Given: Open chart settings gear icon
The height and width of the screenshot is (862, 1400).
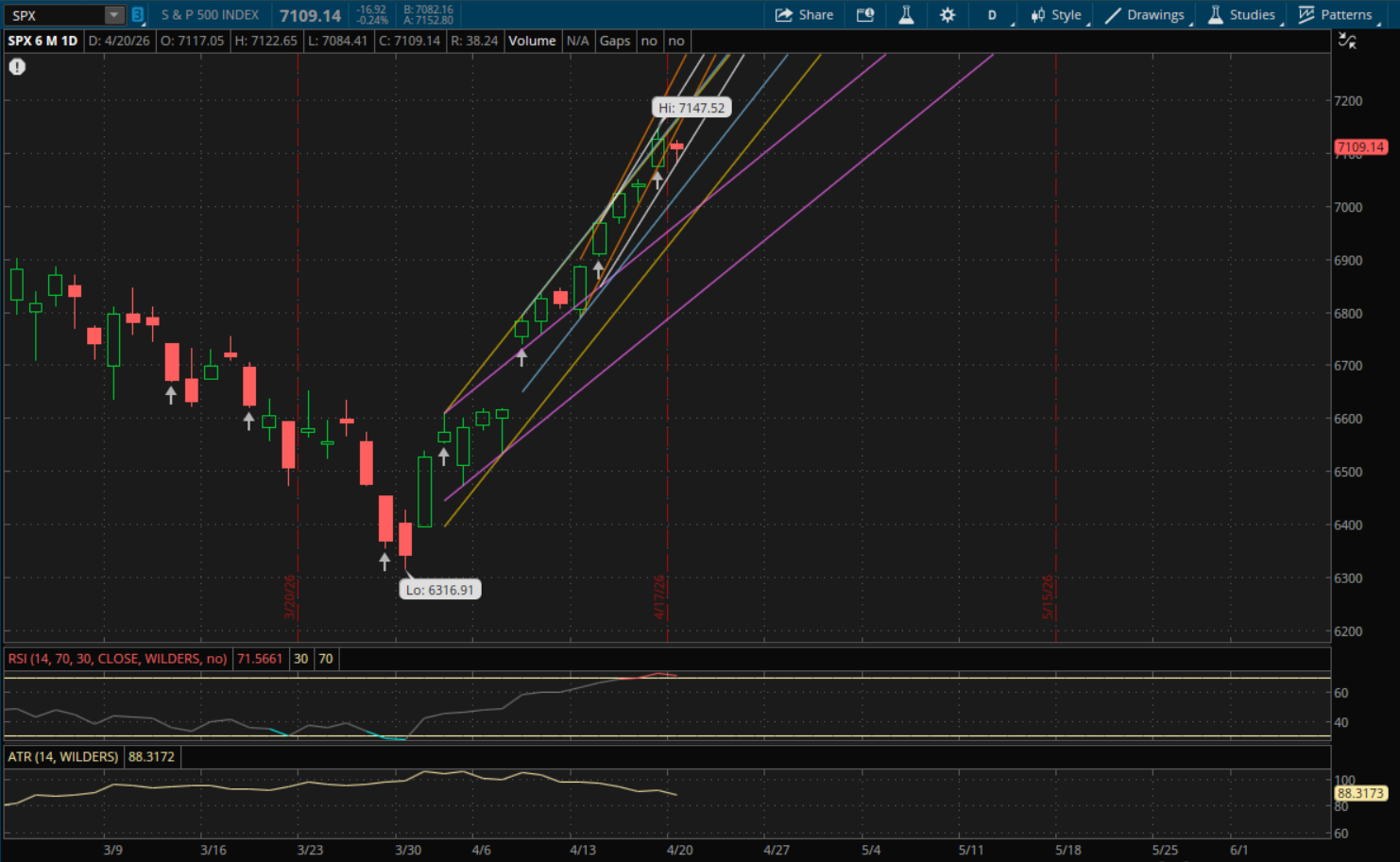Looking at the screenshot, I should tap(948, 15).
